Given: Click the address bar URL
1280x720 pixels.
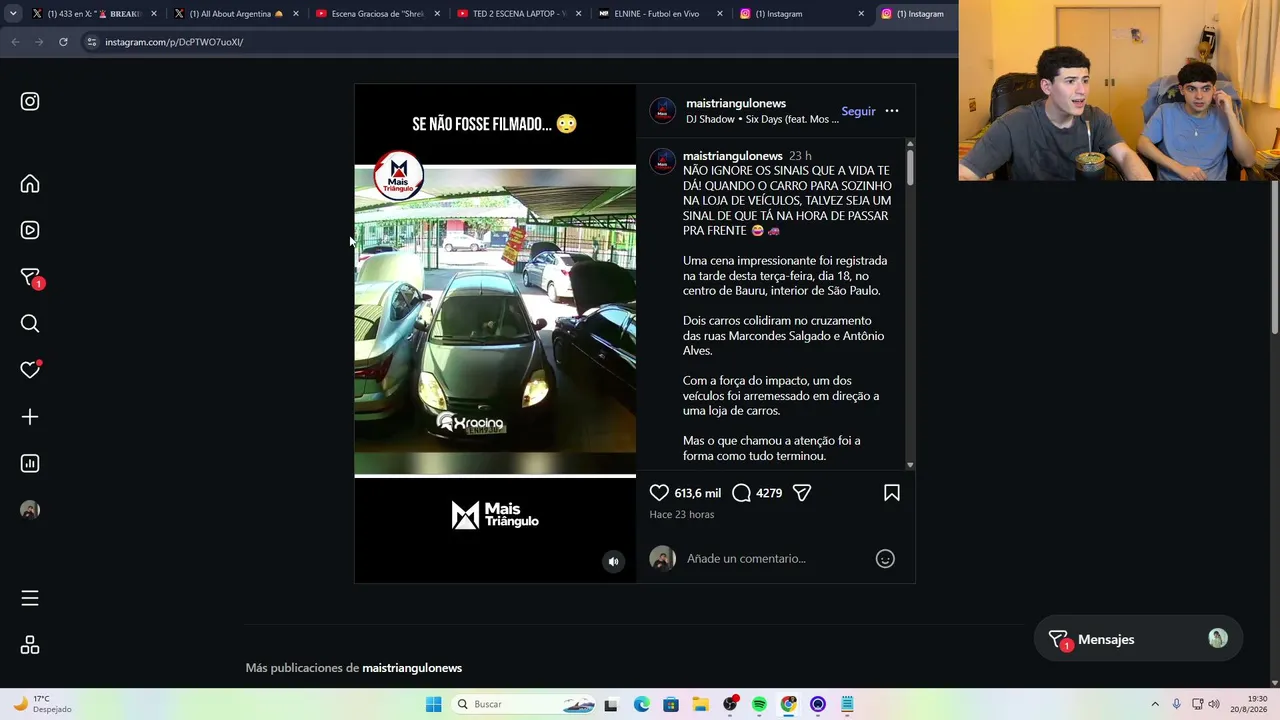Looking at the screenshot, I should pyautogui.click(x=174, y=42).
